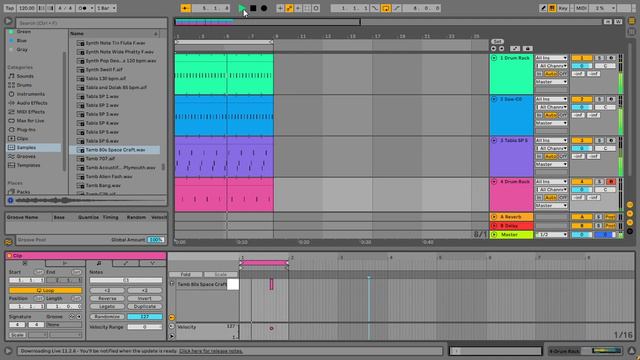Toggle the Automation Mode icon above tracks
The width and height of the screenshot is (640, 360).
coord(515,49)
